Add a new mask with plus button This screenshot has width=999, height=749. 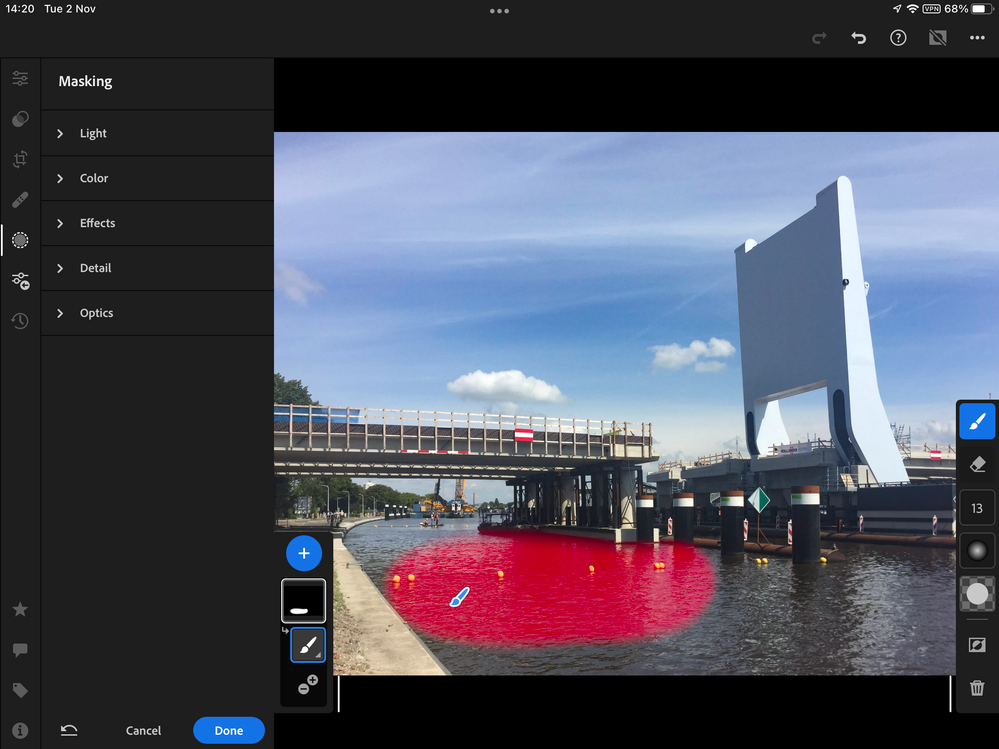pos(304,553)
